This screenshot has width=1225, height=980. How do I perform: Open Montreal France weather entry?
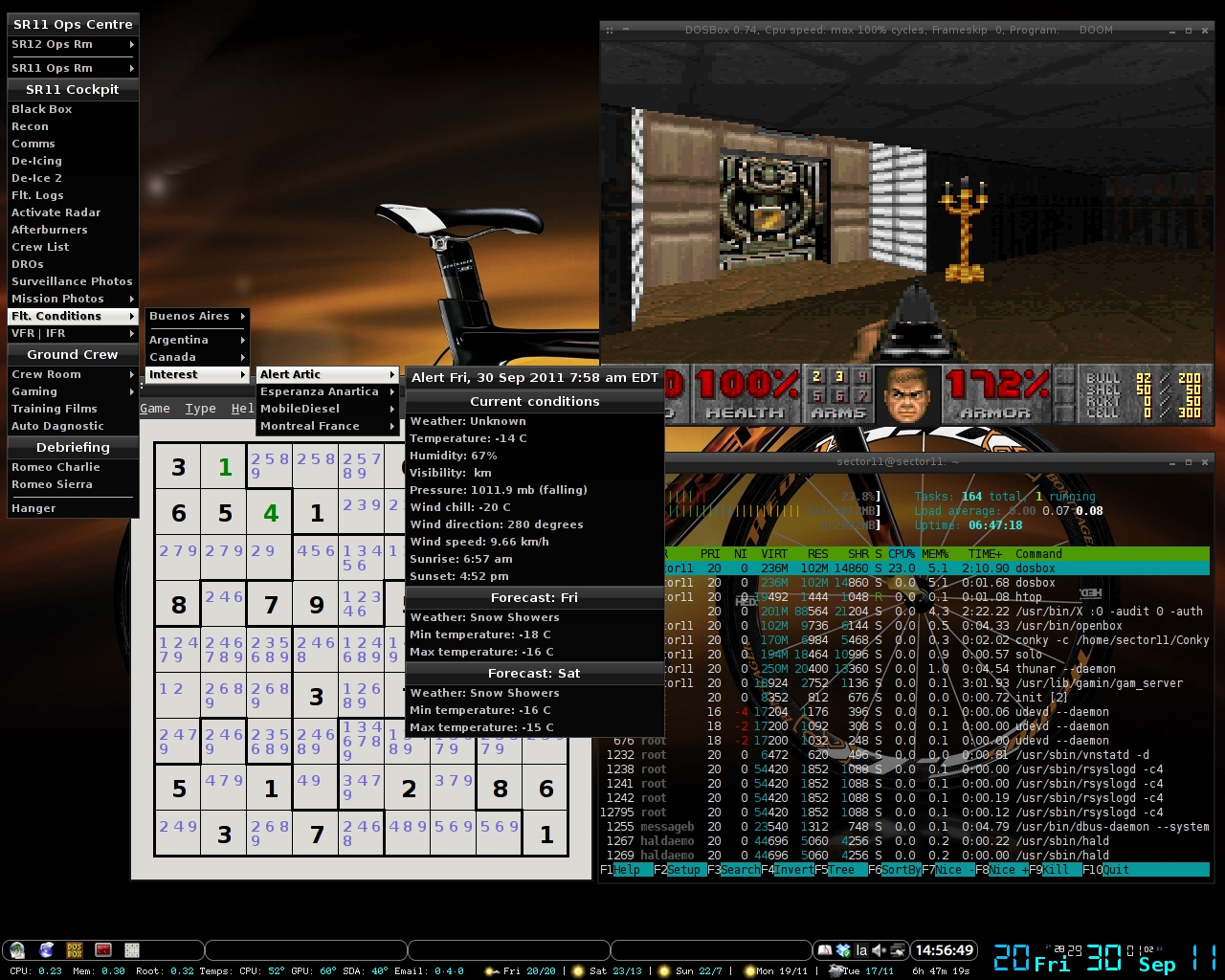click(327, 426)
